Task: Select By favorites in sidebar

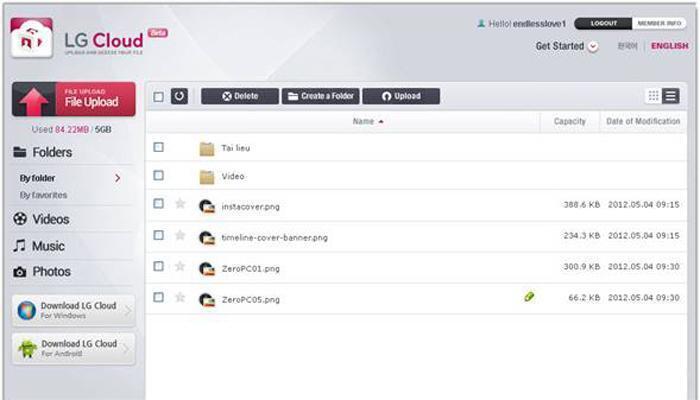Action: click(x=43, y=195)
